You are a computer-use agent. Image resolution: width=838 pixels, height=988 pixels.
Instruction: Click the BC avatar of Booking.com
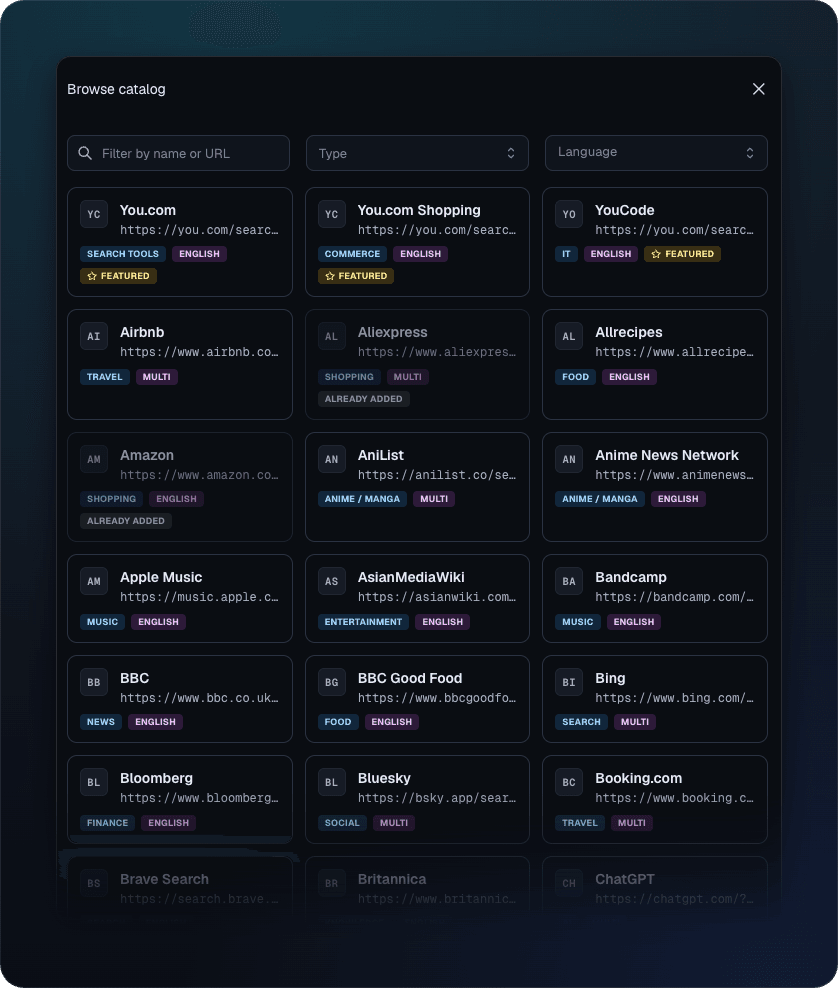pos(569,783)
